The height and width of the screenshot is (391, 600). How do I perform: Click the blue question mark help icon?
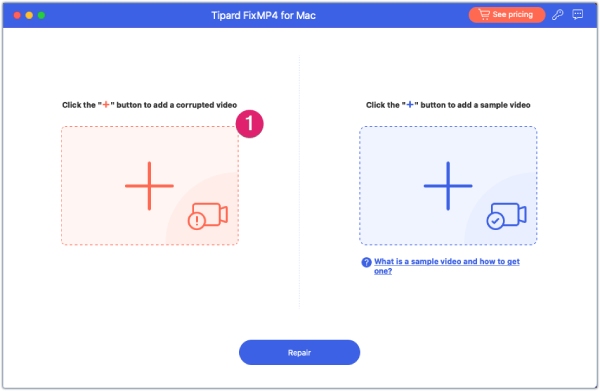(x=366, y=262)
